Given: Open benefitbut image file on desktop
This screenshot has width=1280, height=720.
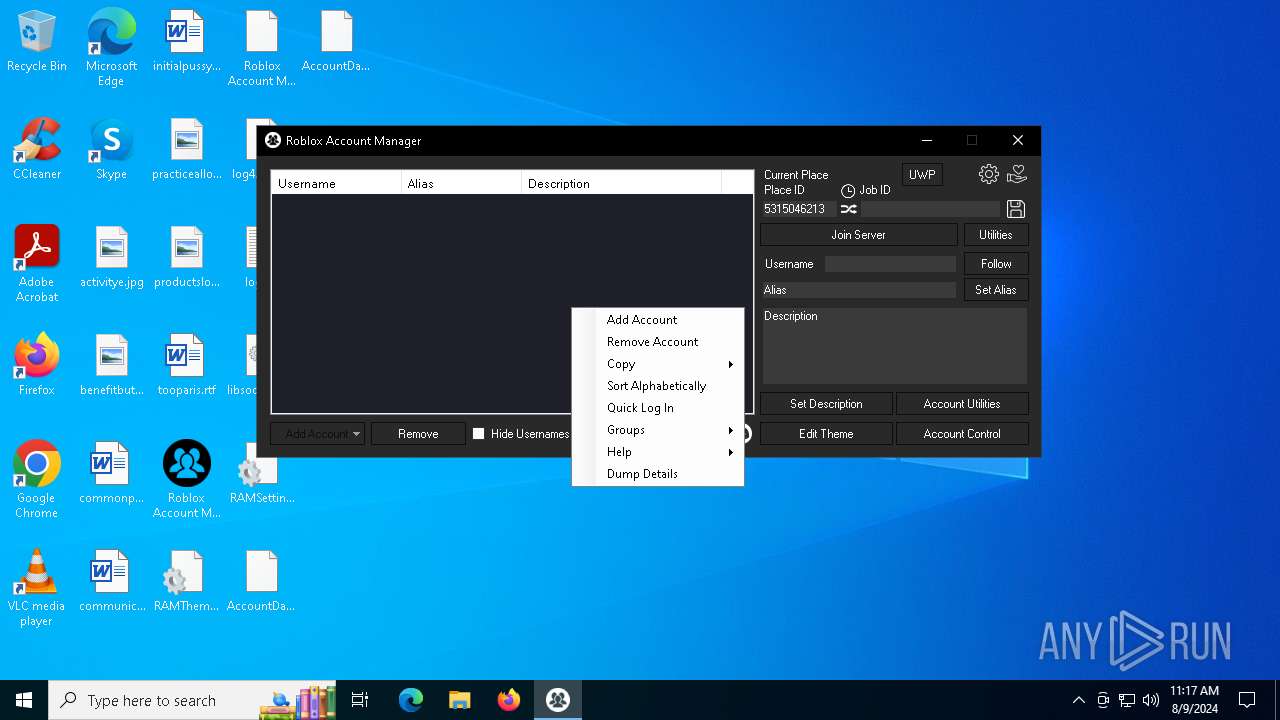Looking at the screenshot, I should (111, 365).
